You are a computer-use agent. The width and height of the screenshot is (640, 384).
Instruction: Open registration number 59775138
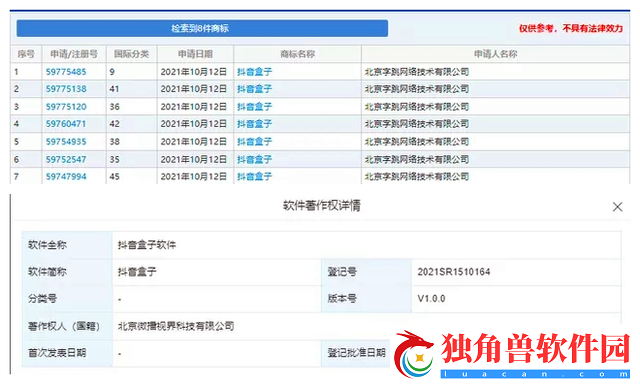point(66,89)
